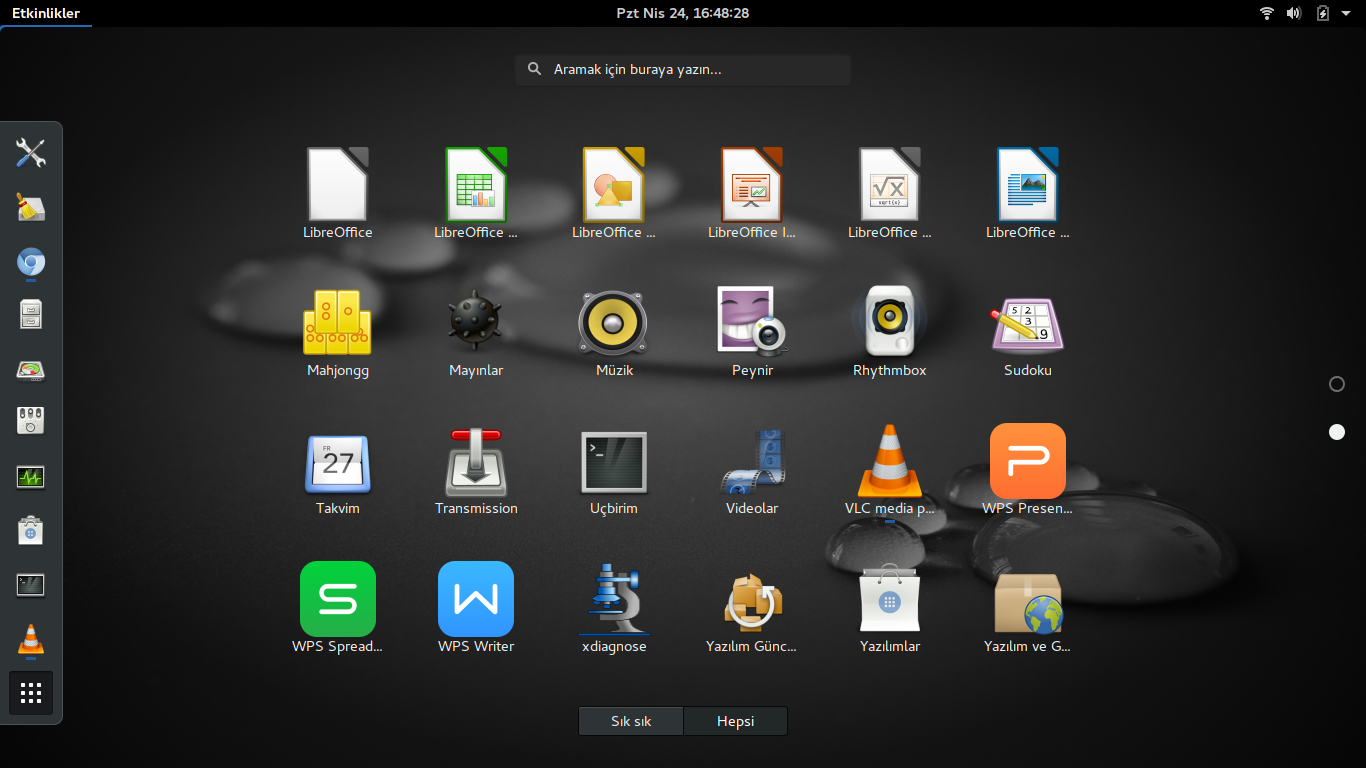The width and height of the screenshot is (1366, 768).
Task: Open WPS Spreadsheets green icon
Action: (338, 599)
